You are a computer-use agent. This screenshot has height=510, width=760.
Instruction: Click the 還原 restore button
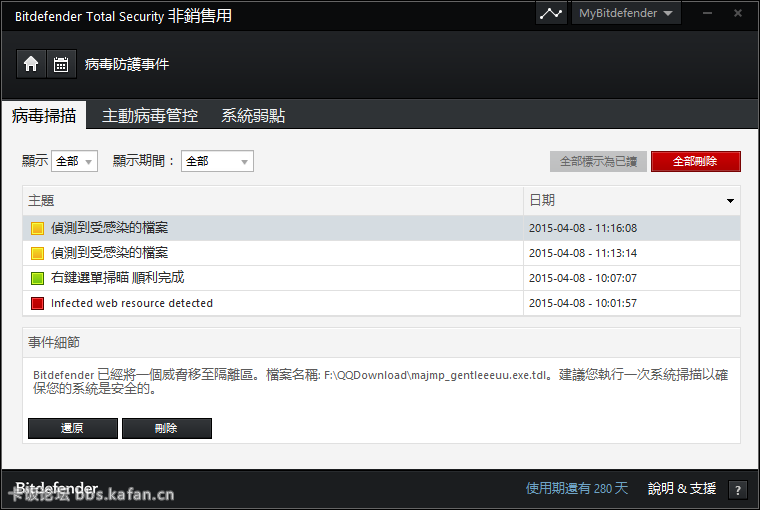tap(73, 429)
